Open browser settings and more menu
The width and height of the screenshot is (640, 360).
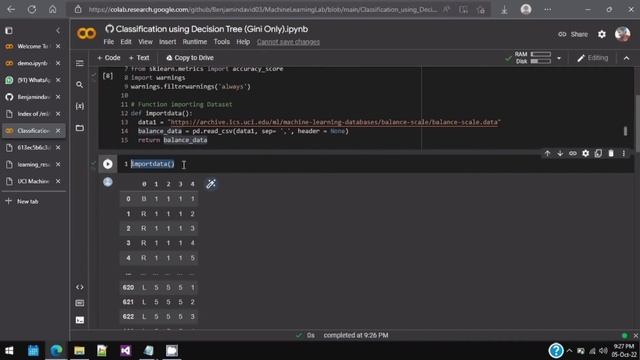547,9
